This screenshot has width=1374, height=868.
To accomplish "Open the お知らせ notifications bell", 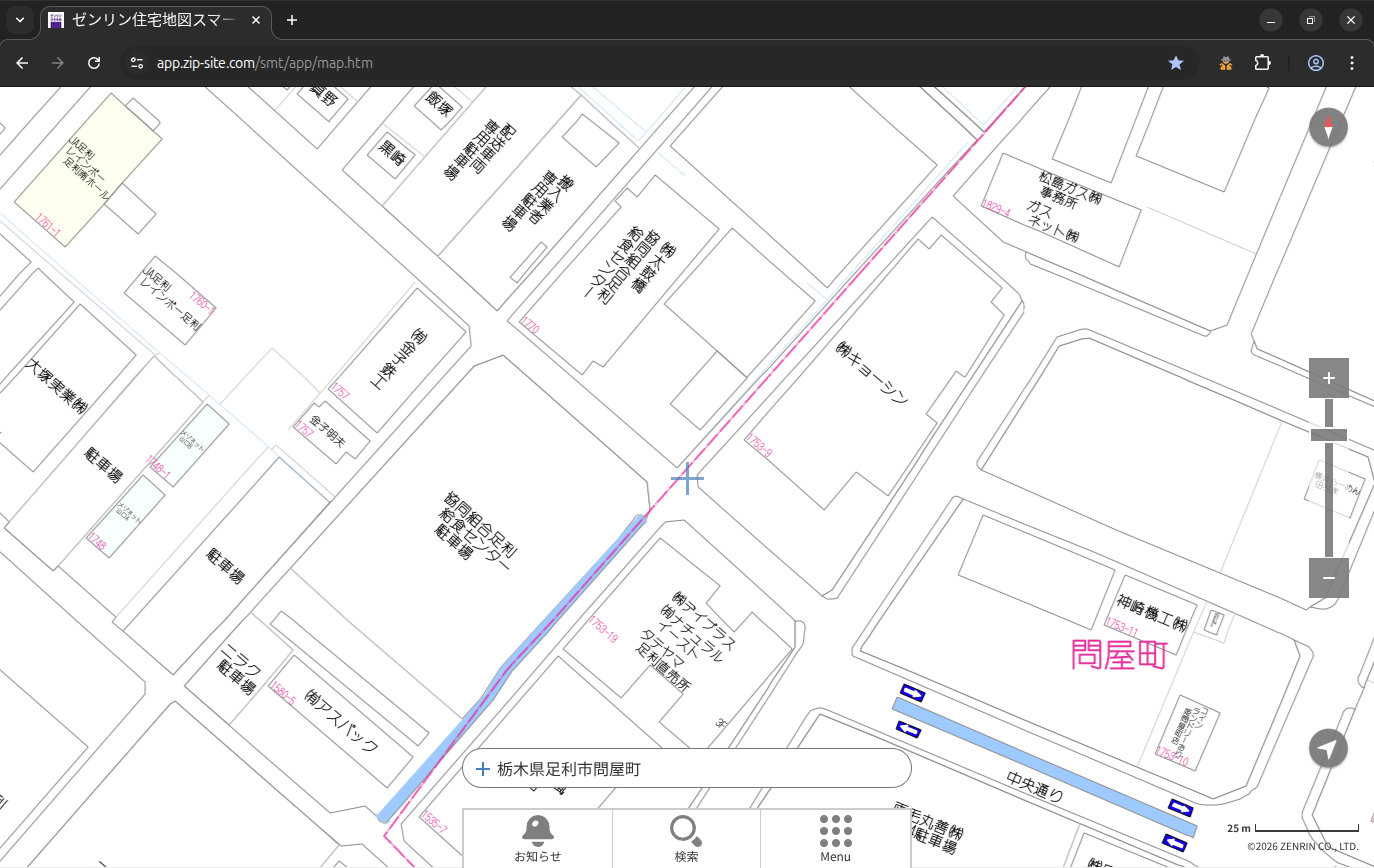I will click(x=538, y=837).
